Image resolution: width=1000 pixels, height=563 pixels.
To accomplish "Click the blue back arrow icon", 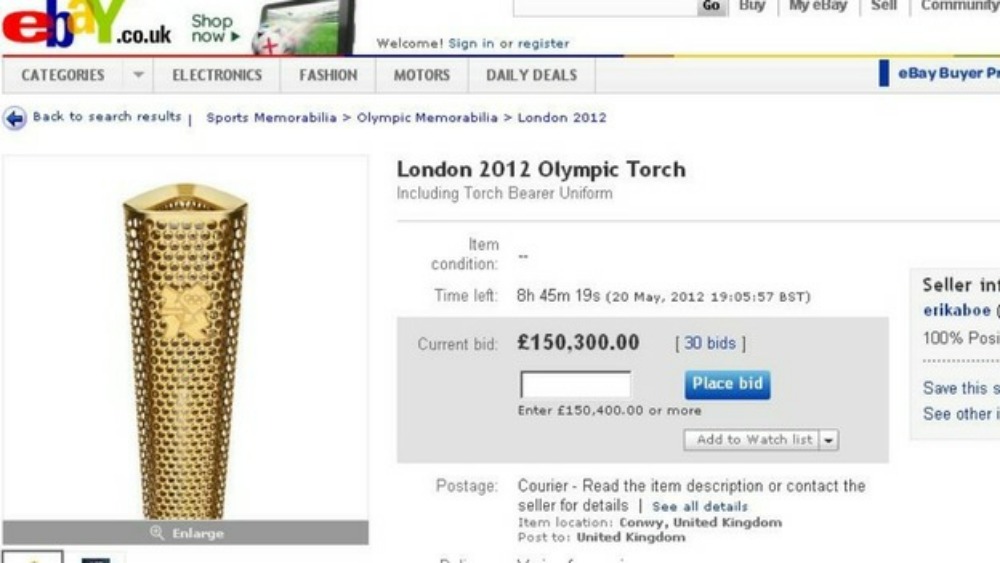I will coord(15,118).
